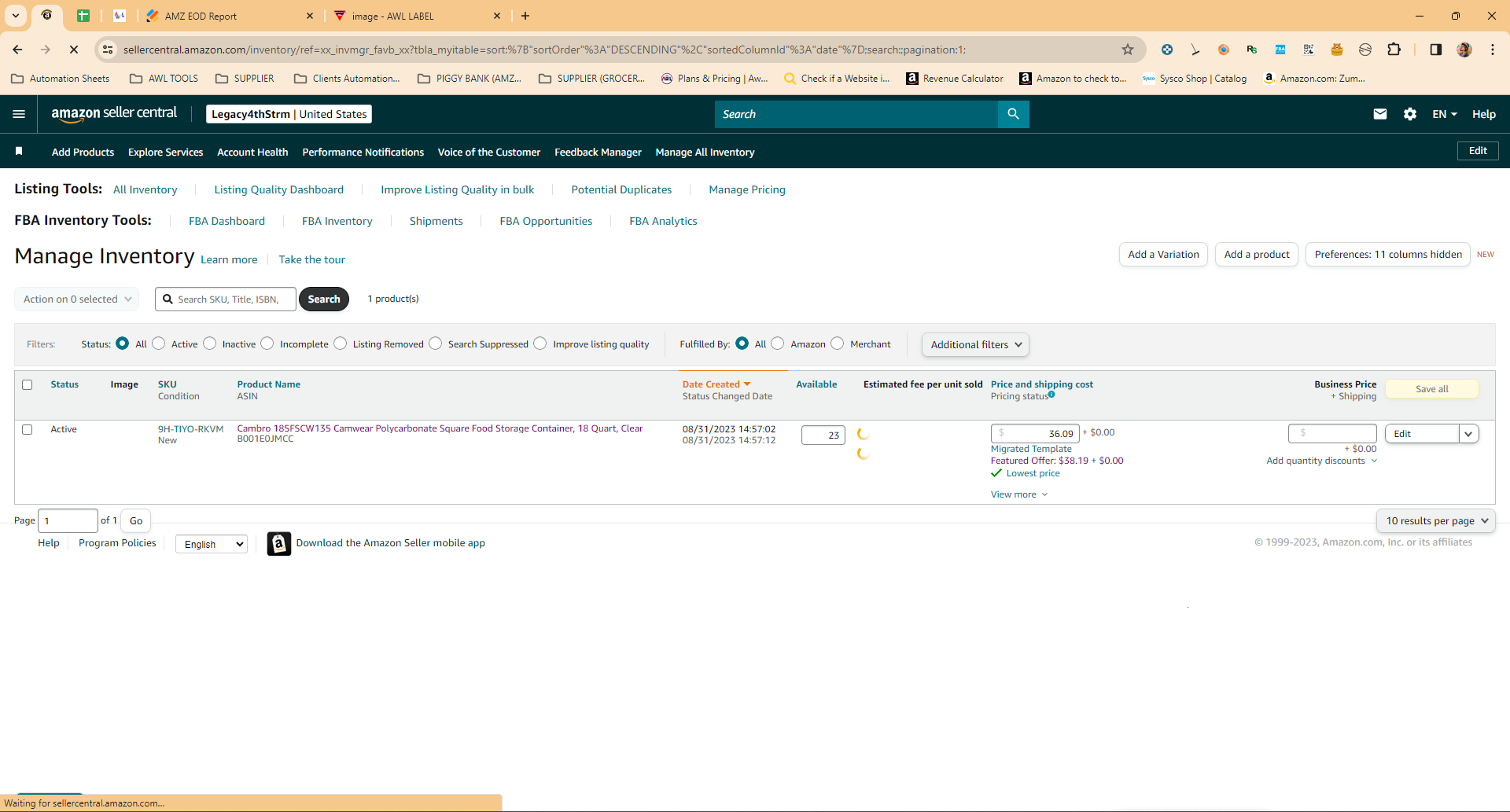Open Explore Services in navigation bar

pyautogui.click(x=165, y=152)
